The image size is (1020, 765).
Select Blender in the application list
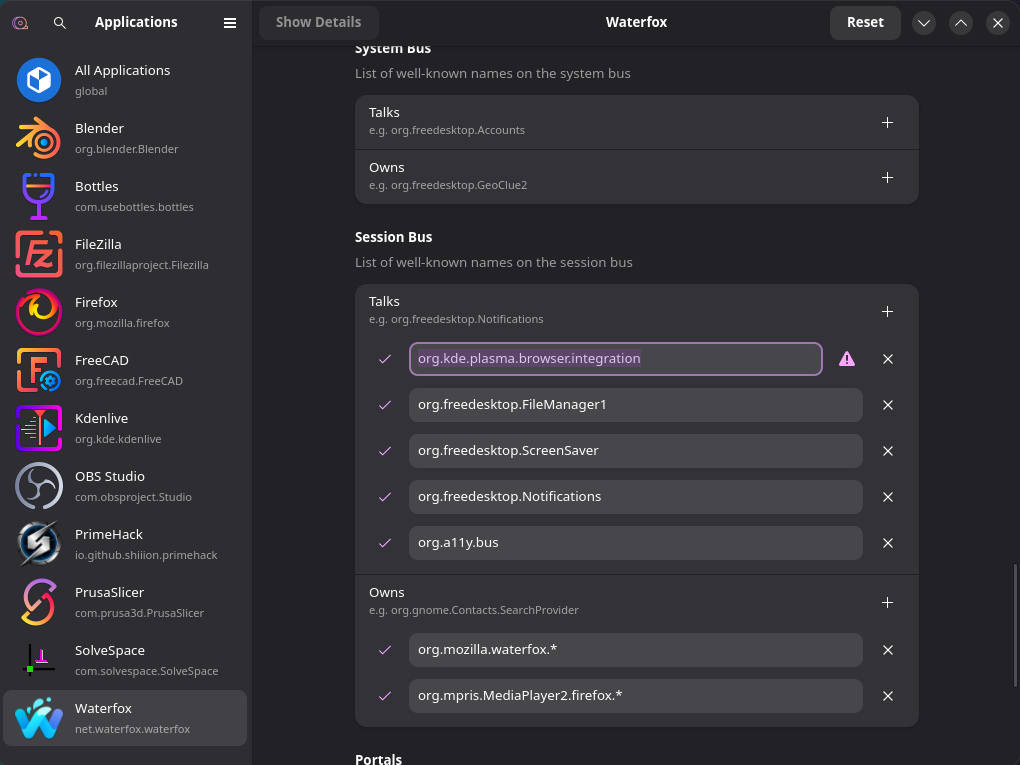pos(125,138)
